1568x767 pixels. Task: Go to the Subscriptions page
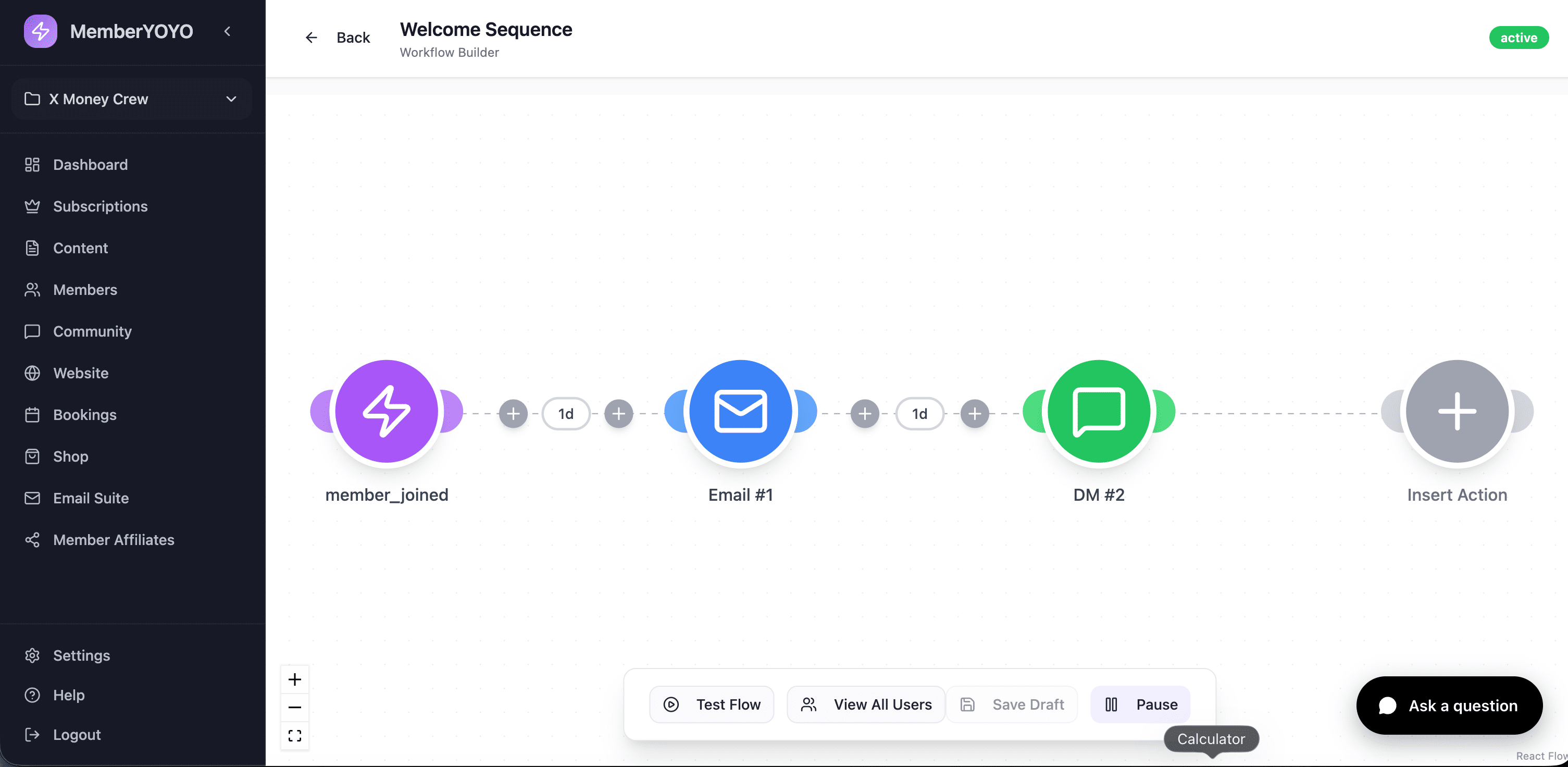101,206
